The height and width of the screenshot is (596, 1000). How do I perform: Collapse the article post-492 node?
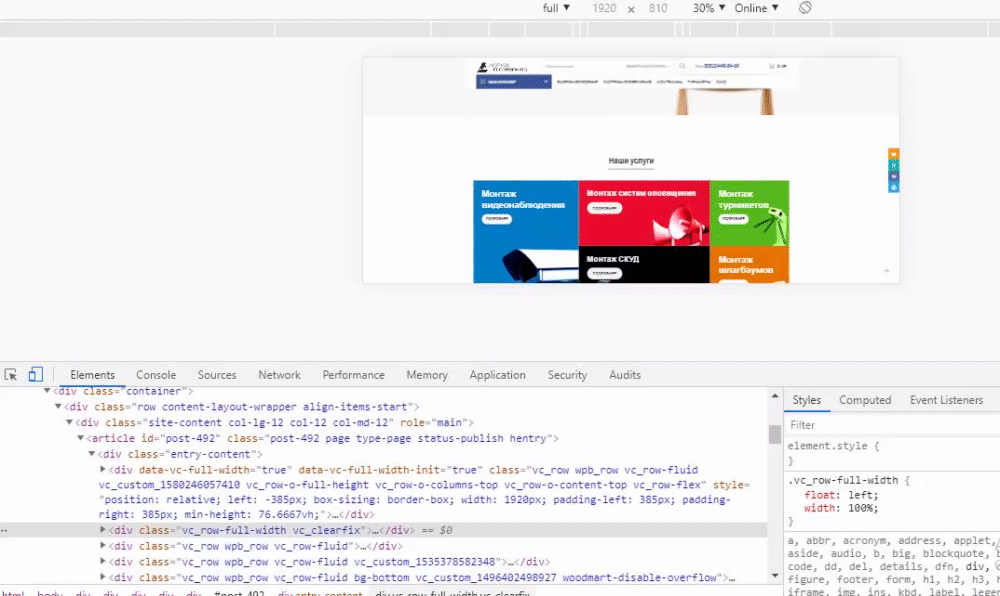click(81, 439)
